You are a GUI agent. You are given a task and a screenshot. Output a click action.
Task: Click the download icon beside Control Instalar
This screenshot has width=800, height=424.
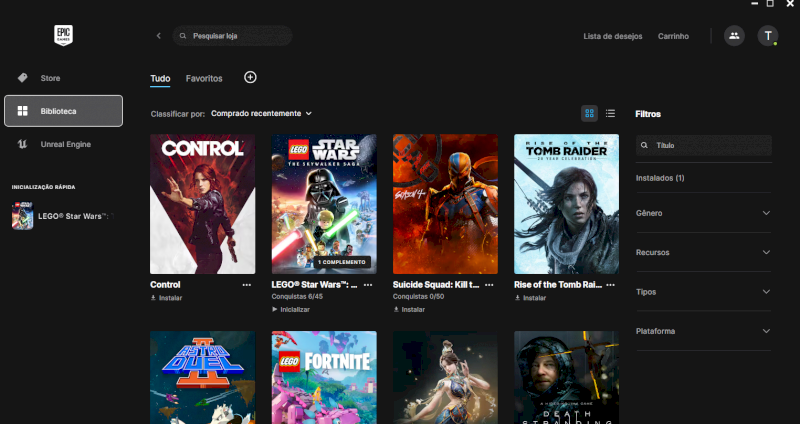[153, 298]
